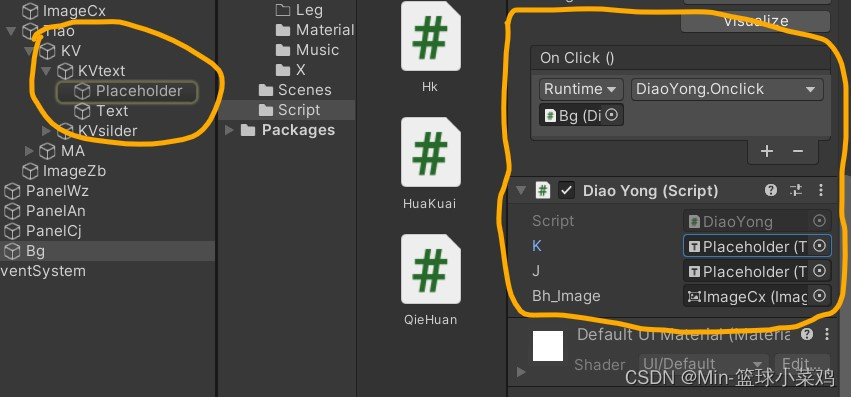Open object picker for K field
Viewport: 851px width, 397px height.
pos(820,246)
